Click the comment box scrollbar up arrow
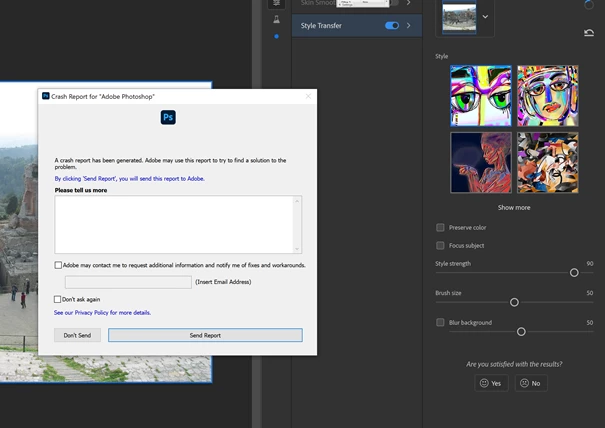The width and height of the screenshot is (605, 428). pos(297,201)
